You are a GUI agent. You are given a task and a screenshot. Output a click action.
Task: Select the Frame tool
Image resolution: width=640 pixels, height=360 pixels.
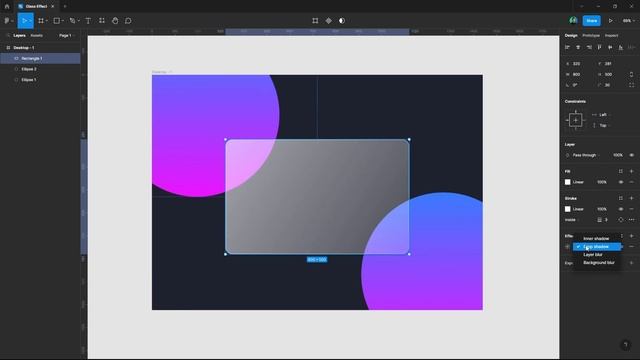point(41,20)
